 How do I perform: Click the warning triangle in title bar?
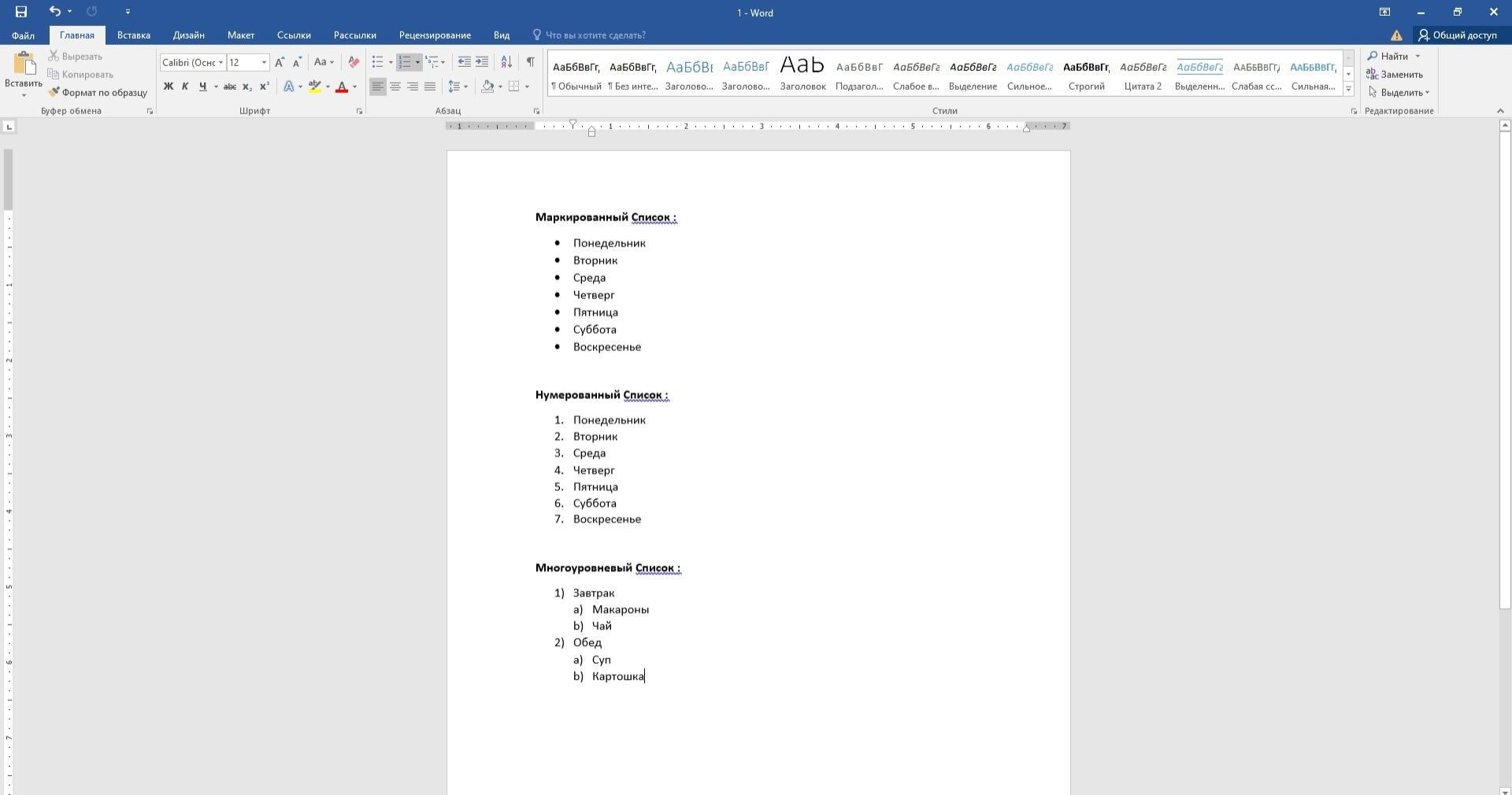(1396, 35)
